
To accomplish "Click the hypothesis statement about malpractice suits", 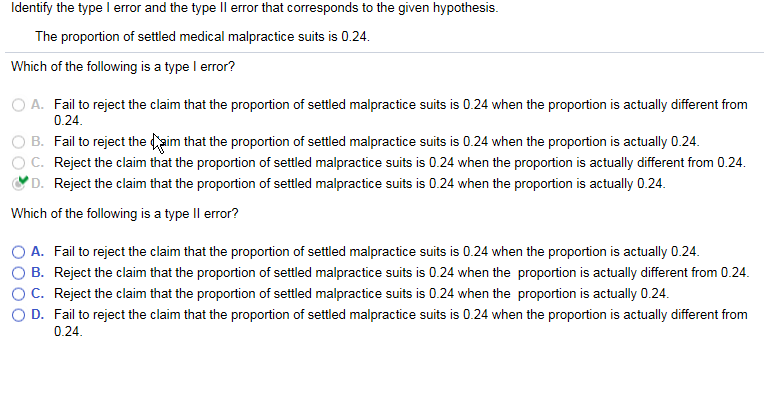I will pyautogui.click(x=202, y=37).
